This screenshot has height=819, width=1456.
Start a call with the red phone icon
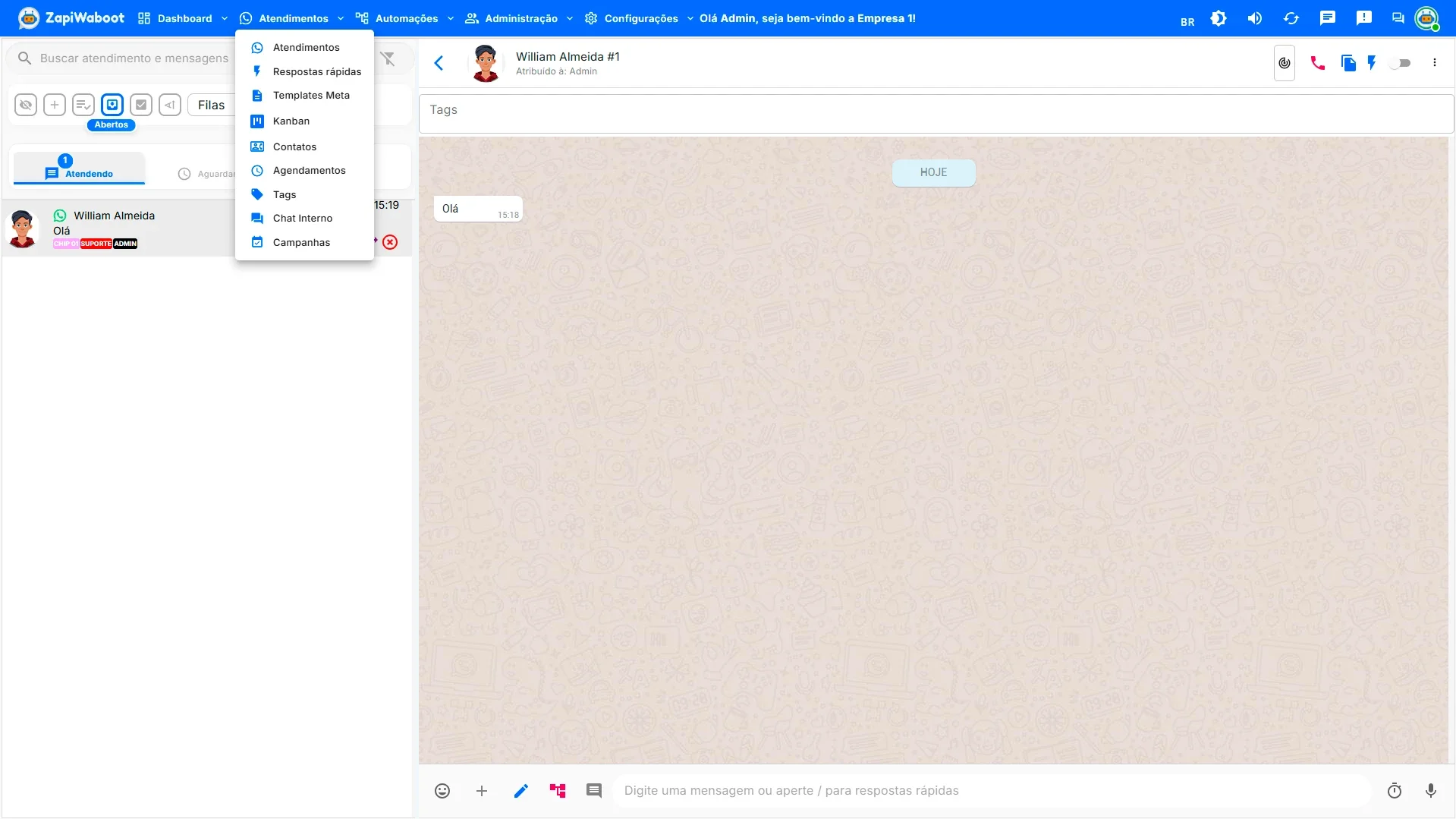[x=1318, y=63]
